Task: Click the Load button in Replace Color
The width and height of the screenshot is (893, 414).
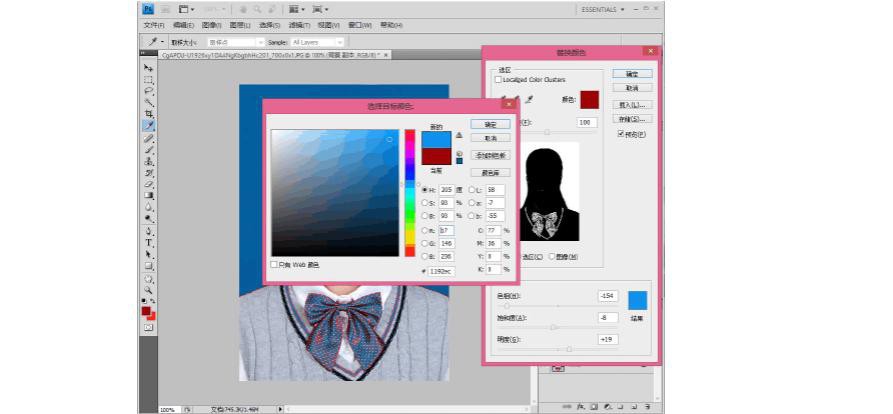Action: click(x=632, y=105)
